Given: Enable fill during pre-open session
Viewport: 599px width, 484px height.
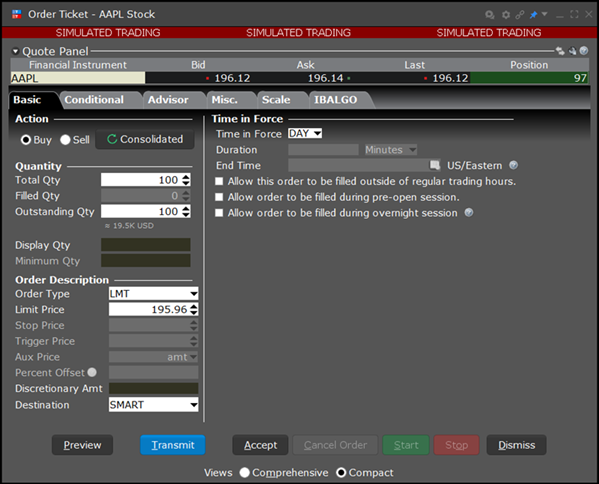Looking at the screenshot, I should click(x=219, y=197).
